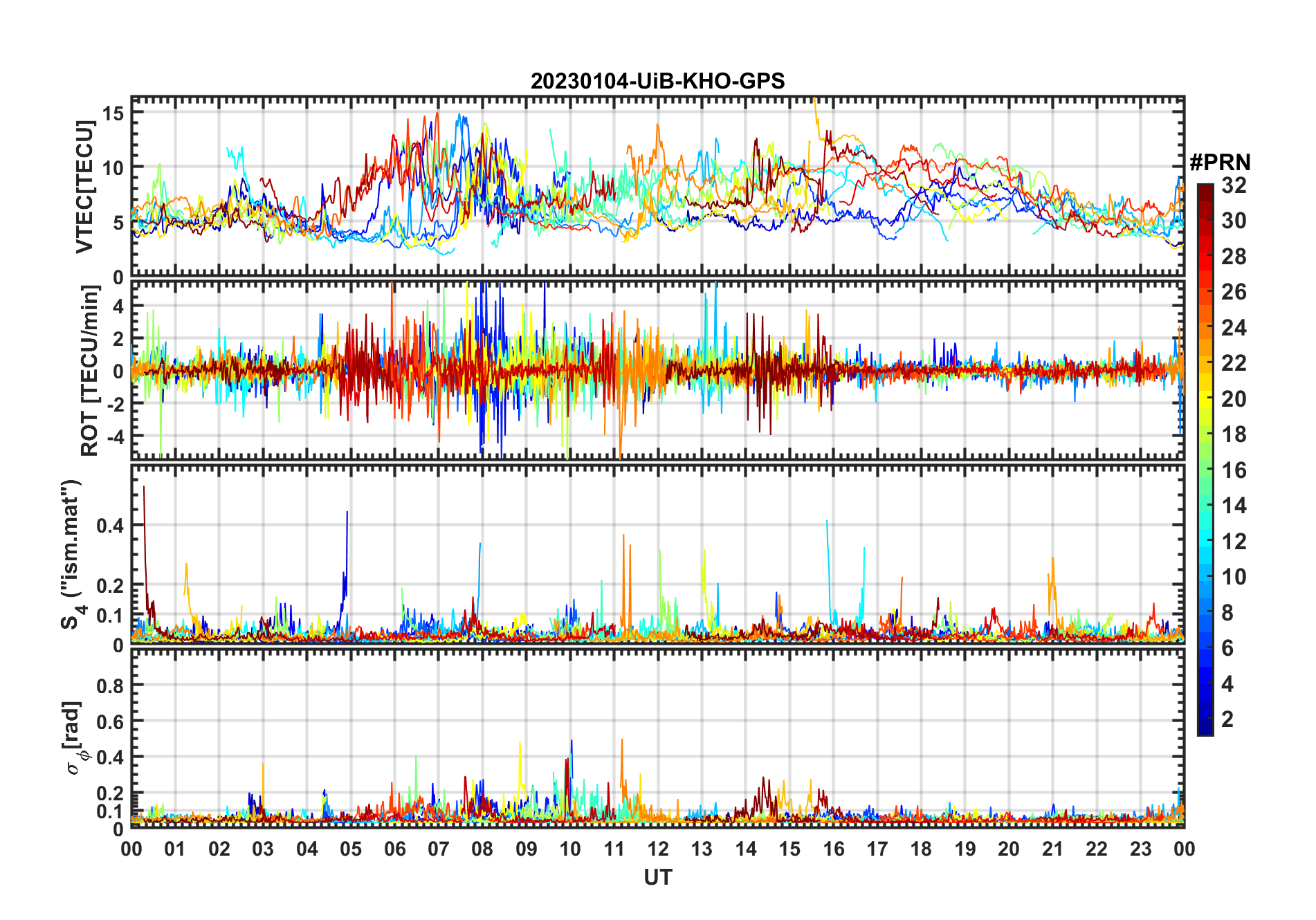The image size is (1316, 920).
Task: Click x-axis tick label 11
Action: pyautogui.click(x=614, y=849)
